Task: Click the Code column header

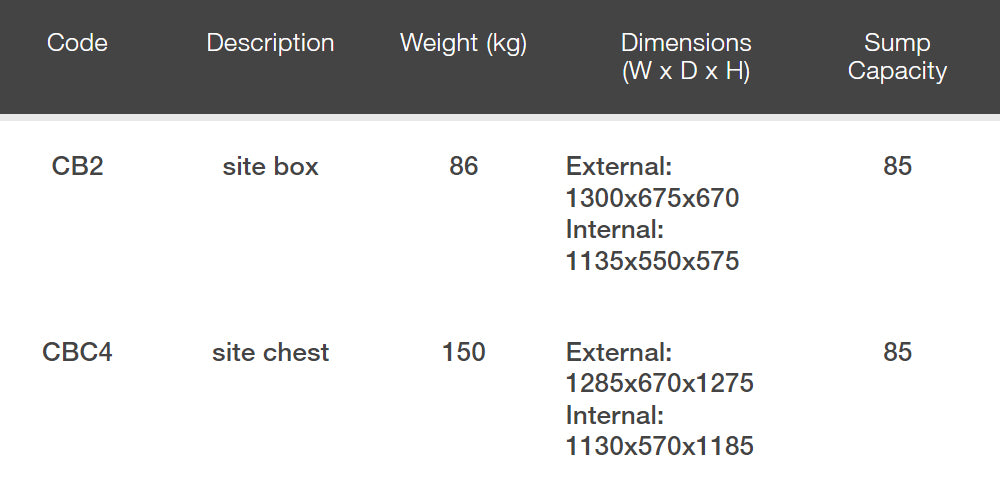Action: [77, 43]
